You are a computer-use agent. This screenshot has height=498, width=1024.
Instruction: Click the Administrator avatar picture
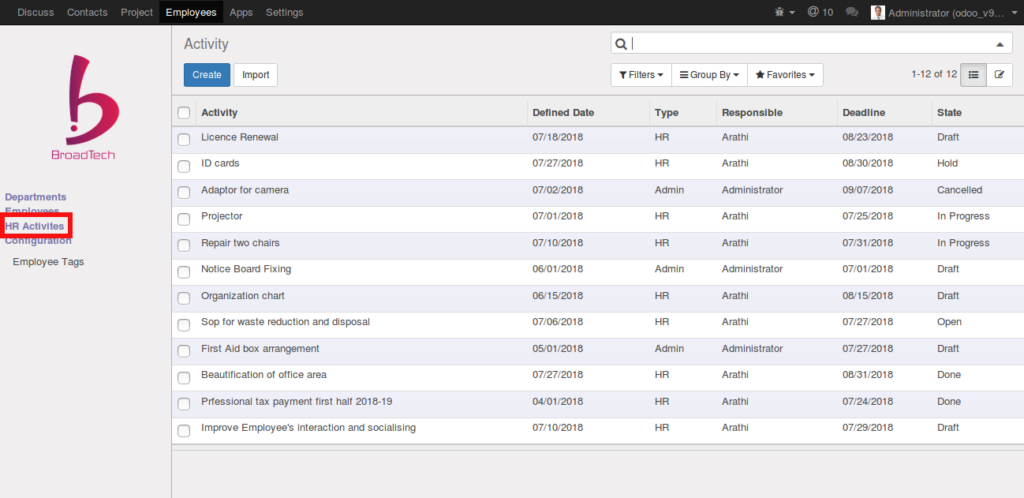pos(878,12)
